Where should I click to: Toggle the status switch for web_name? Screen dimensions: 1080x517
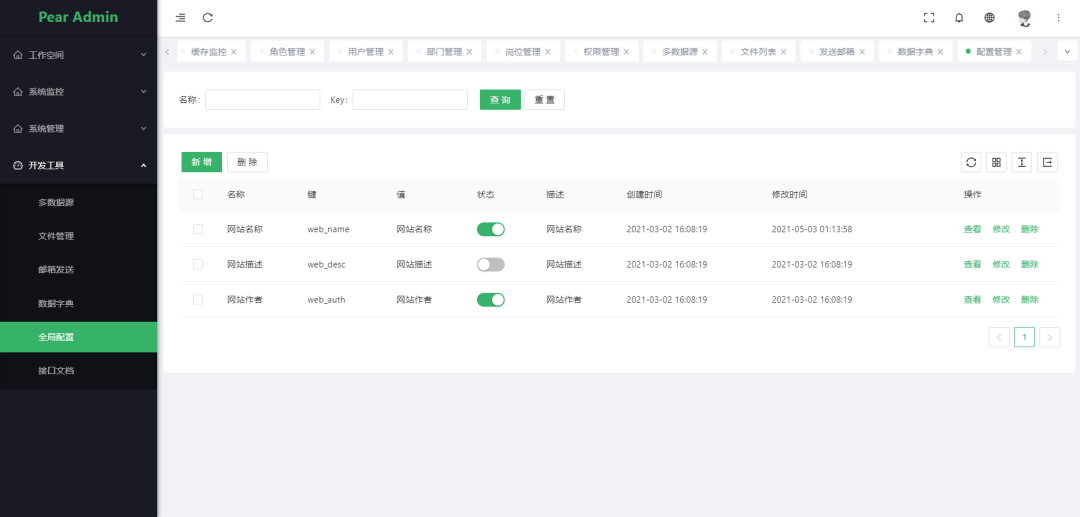click(490, 229)
